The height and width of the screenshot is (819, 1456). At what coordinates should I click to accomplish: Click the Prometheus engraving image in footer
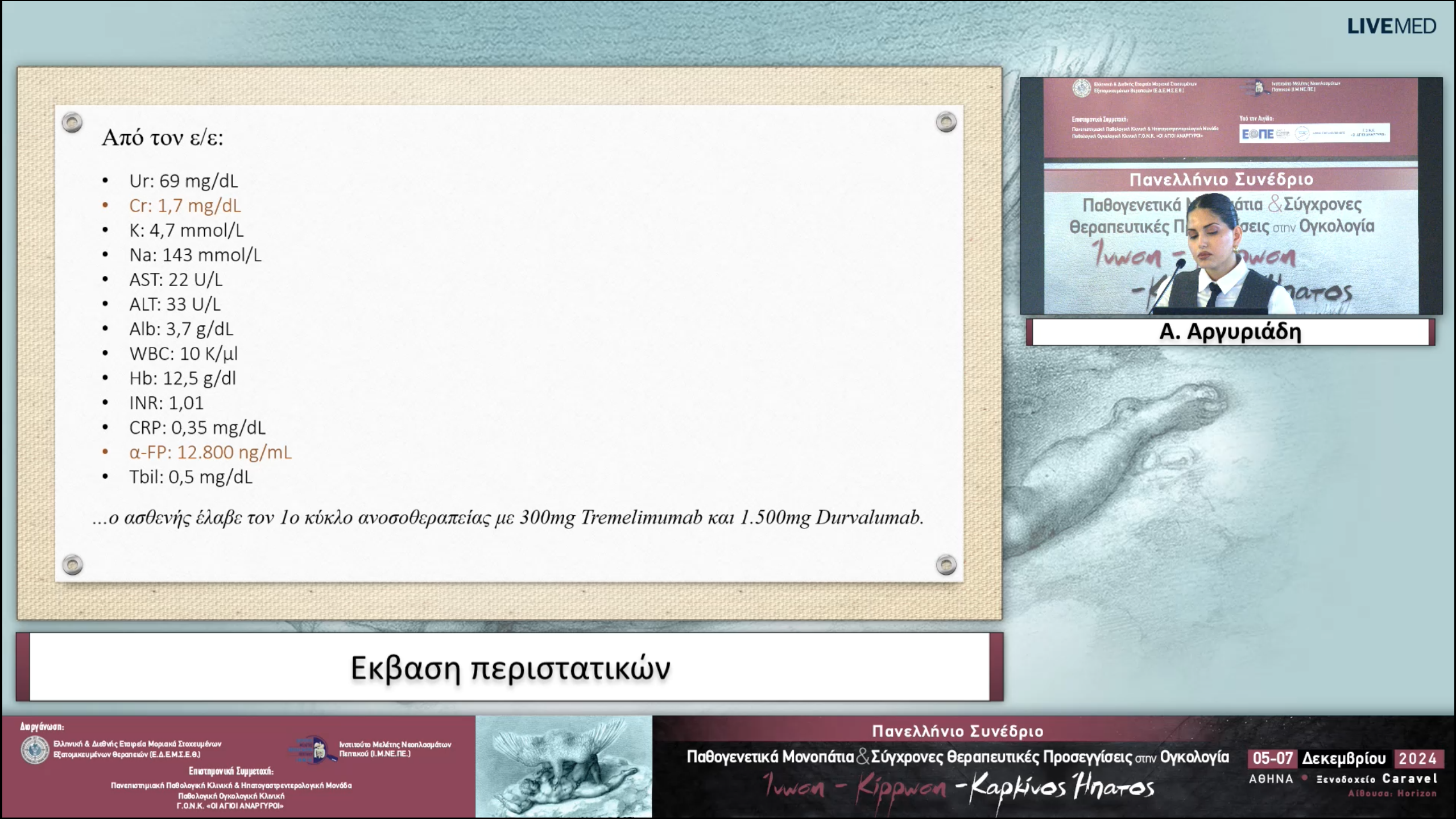click(x=564, y=766)
